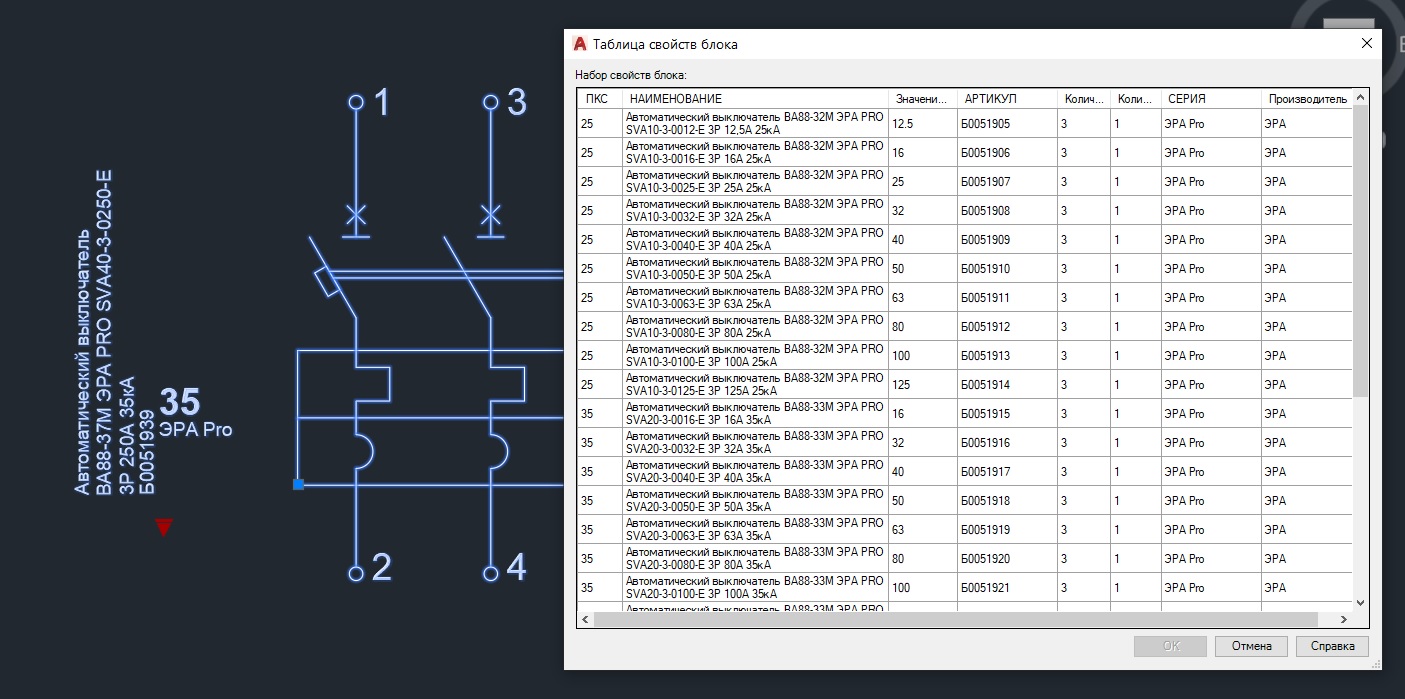Image resolution: width=1405 pixels, height=699 pixels.
Task: Click the name cell SVA10-3-0025-E 3P 25A 25кА
Action: 756,182
